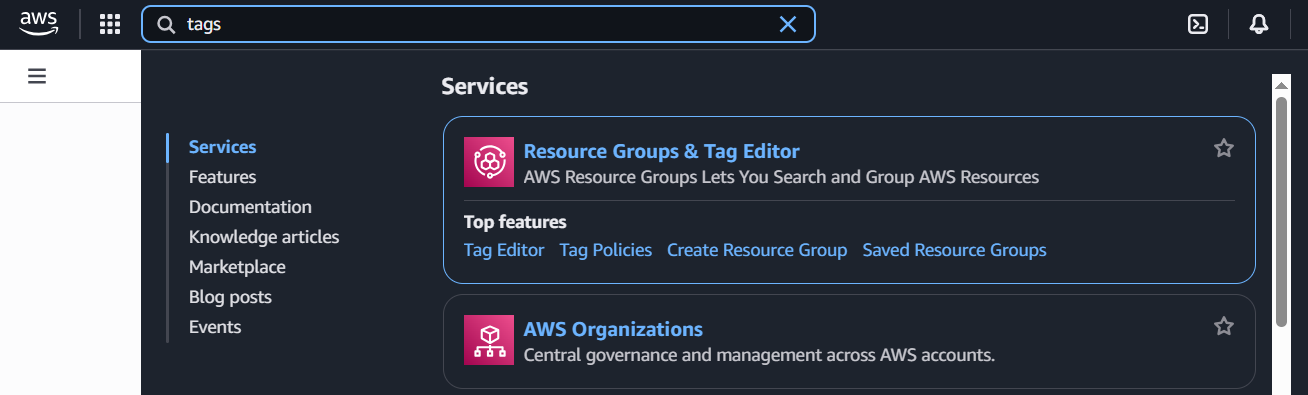This screenshot has width=1308, height=395.
Task: Toggle the hamburger navigation menu
Action: [x=37, y=76]
